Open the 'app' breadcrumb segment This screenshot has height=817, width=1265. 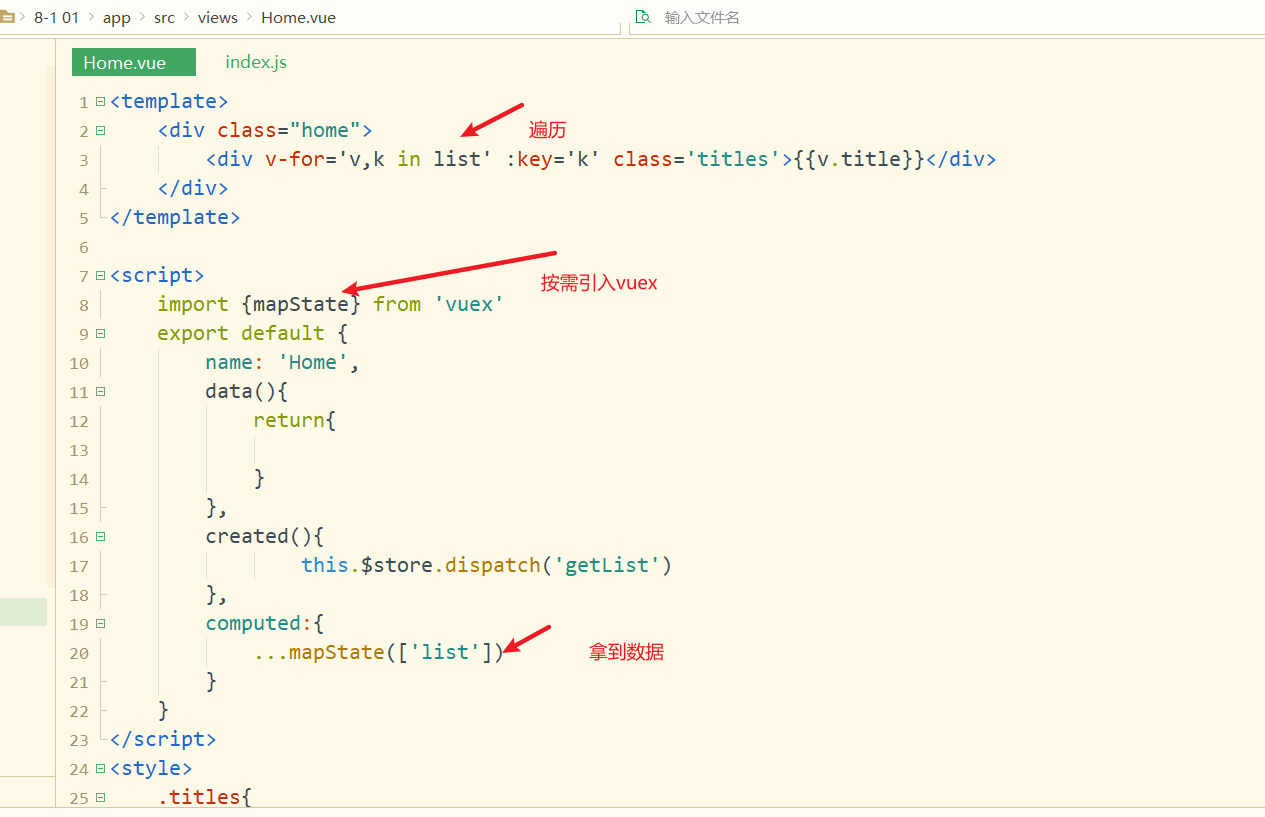[x=117, y=18]
